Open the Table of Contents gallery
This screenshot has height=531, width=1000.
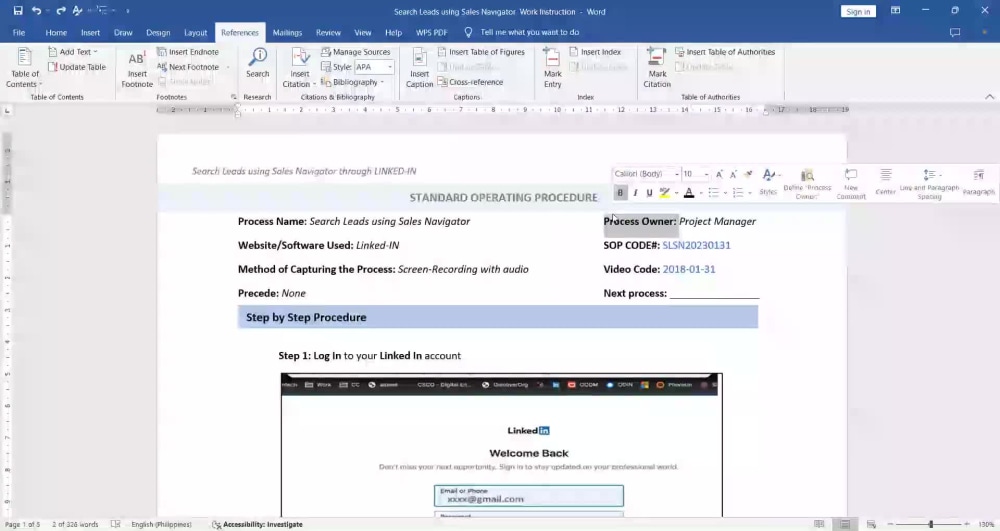pyautogui.click(x=24, y=68)
